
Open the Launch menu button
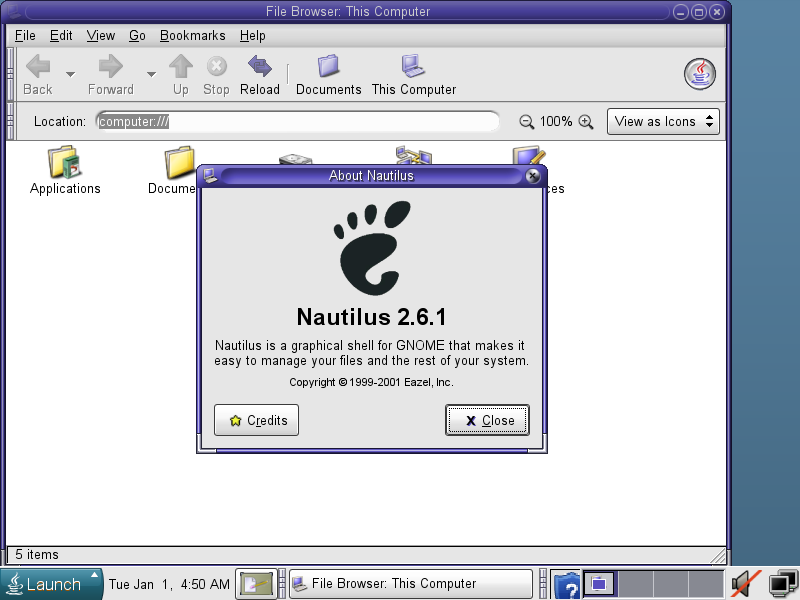tap(51, 584)
